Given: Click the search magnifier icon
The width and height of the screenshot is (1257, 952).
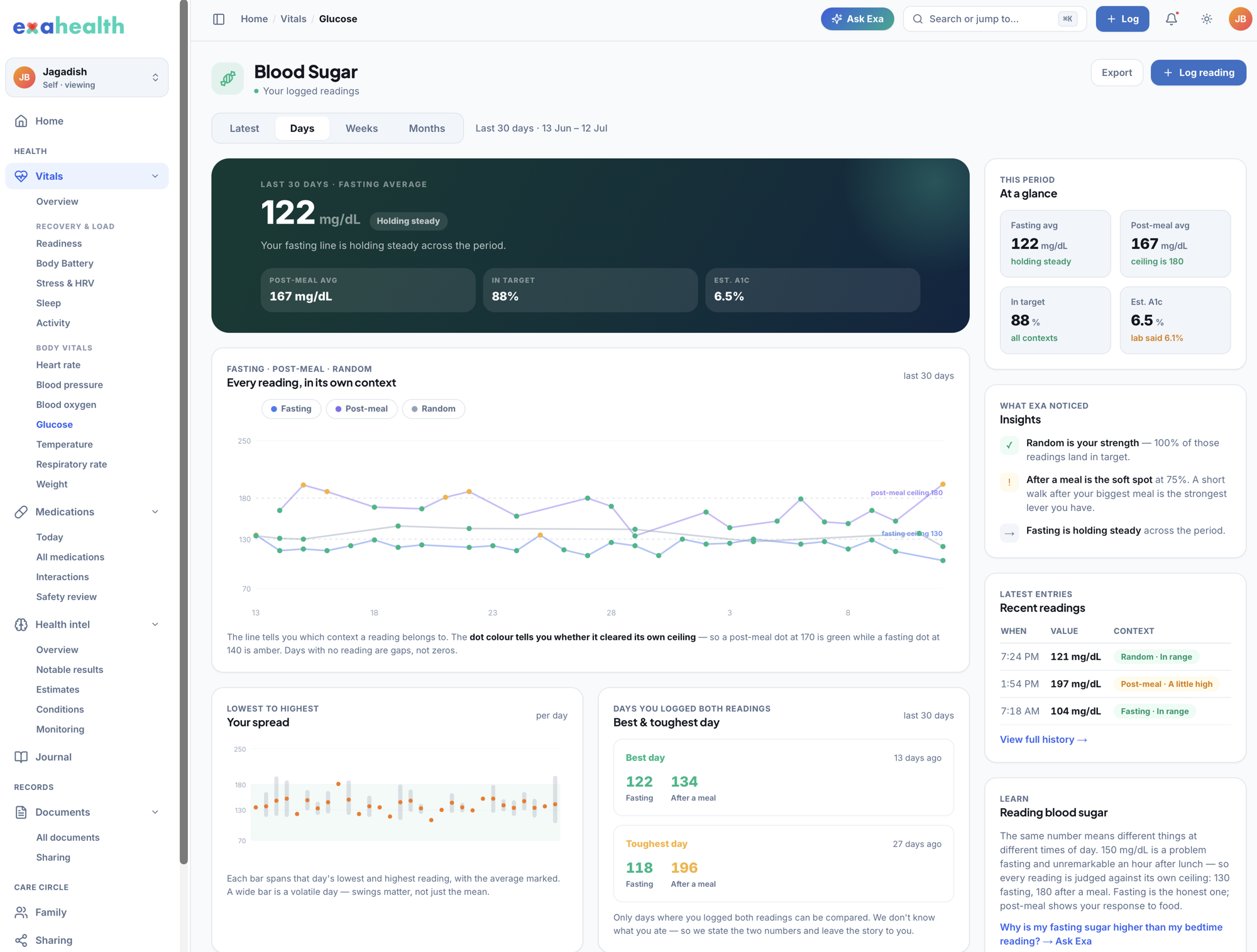Looking at the screenshot, I should click(918, 19).
